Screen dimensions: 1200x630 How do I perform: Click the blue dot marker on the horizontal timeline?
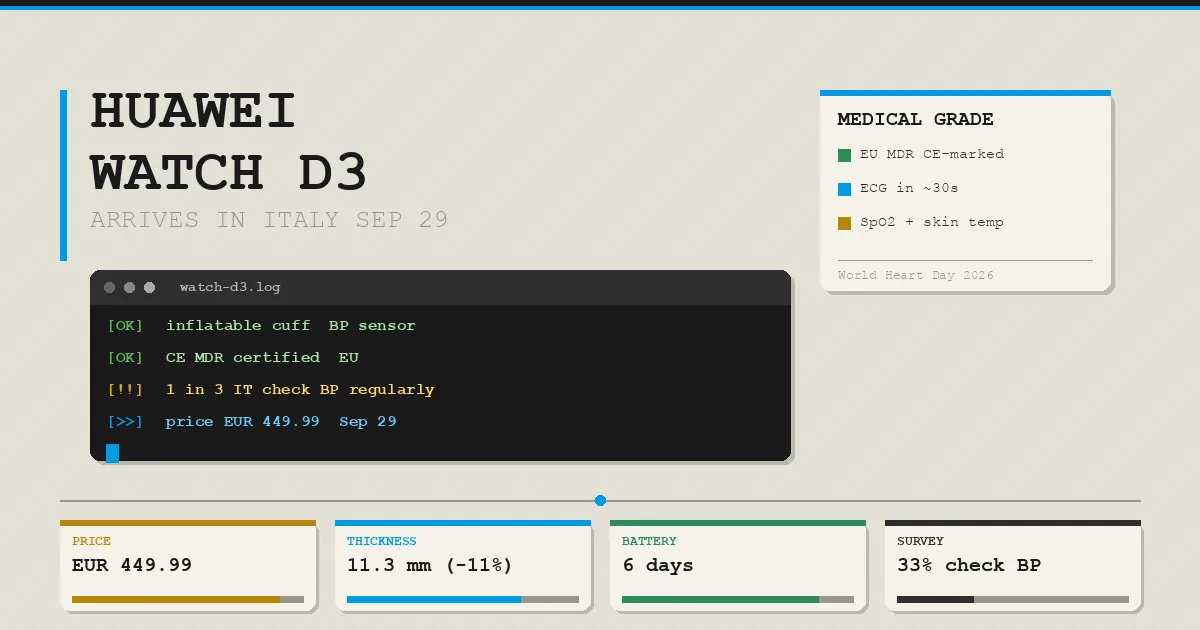click(x=600, y=500)
